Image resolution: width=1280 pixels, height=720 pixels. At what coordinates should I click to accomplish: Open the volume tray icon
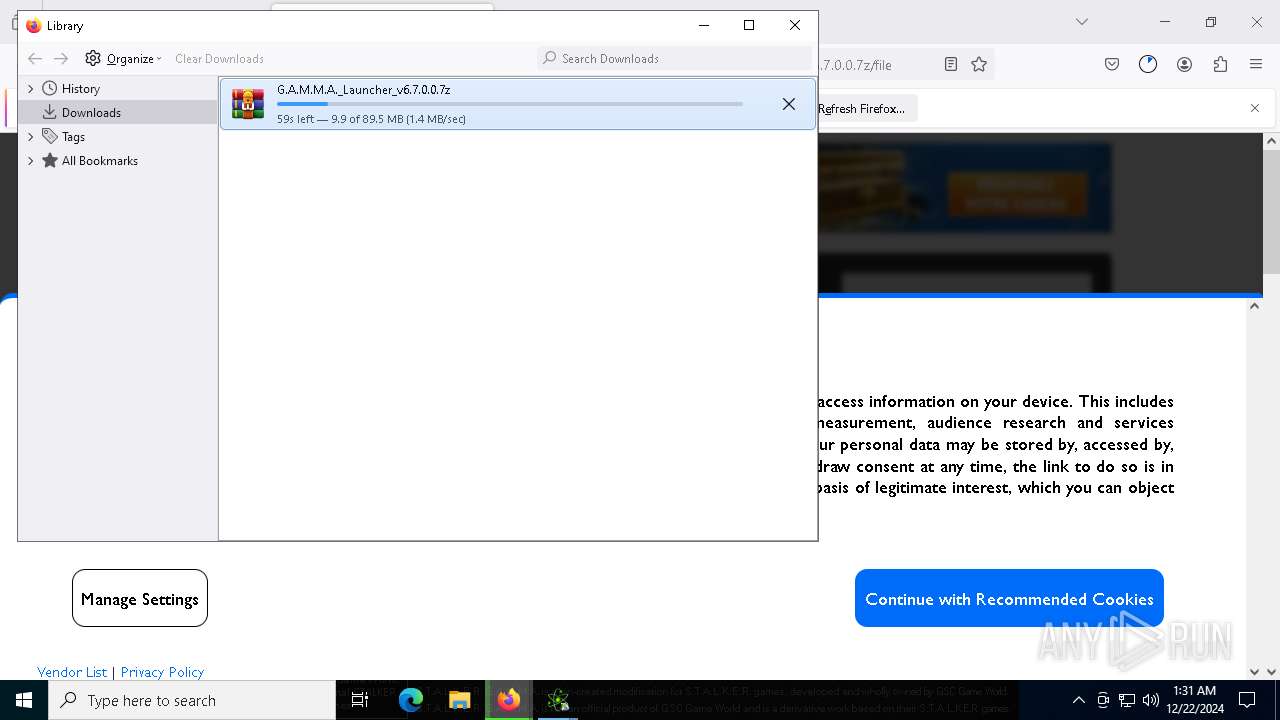(1151, 700)
